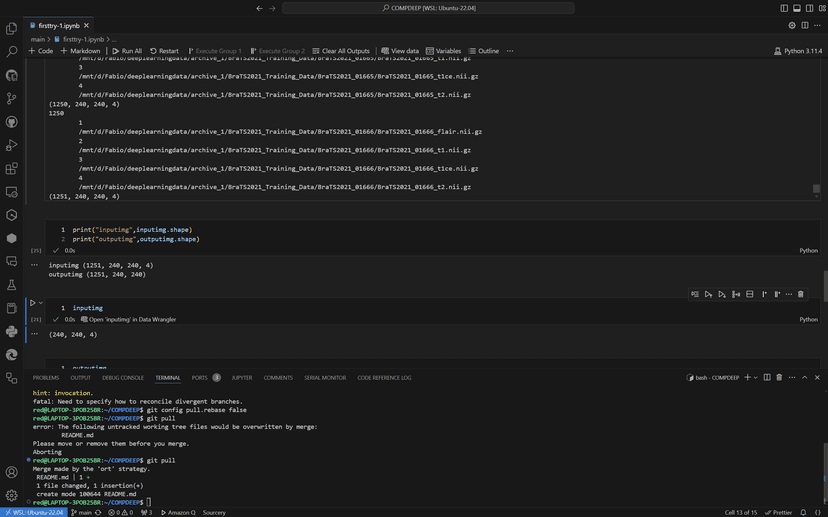This screenshot has width=828, height=517.
Task: Open the notebook toolbar more actions ellipsis
Action: click(509, 51)
